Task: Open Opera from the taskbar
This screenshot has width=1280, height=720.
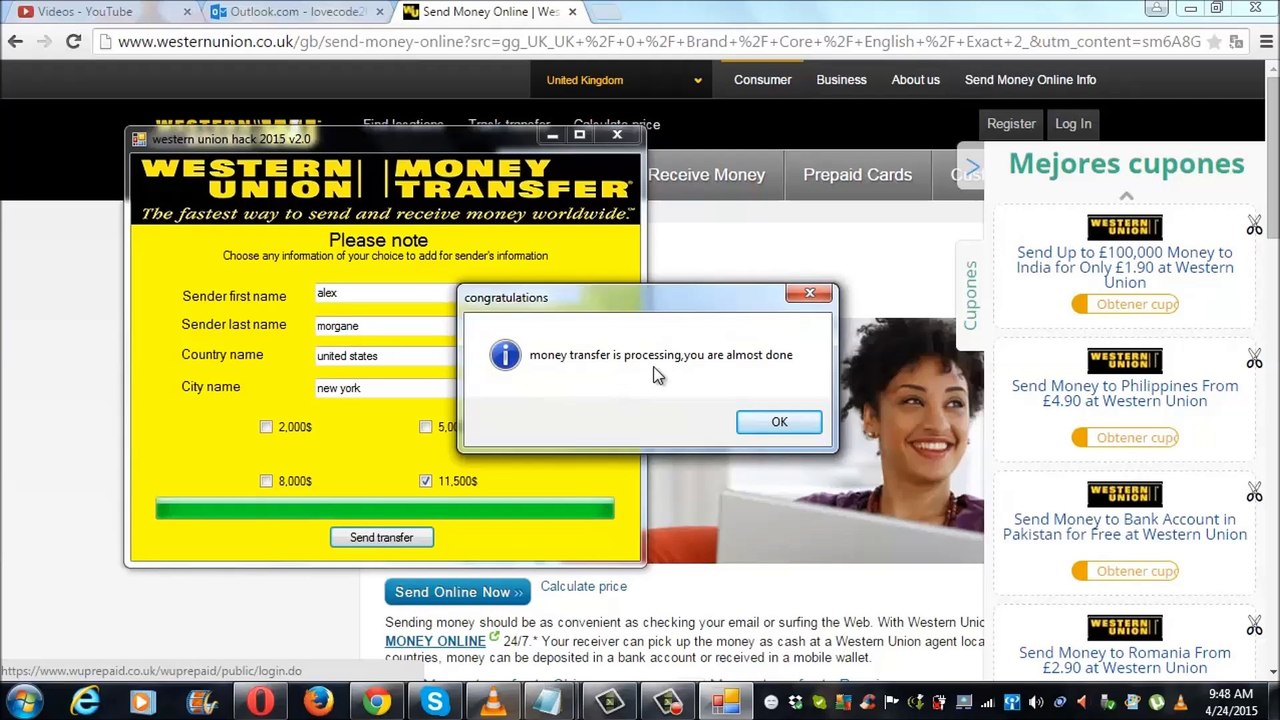Action: tap(260, 702)
